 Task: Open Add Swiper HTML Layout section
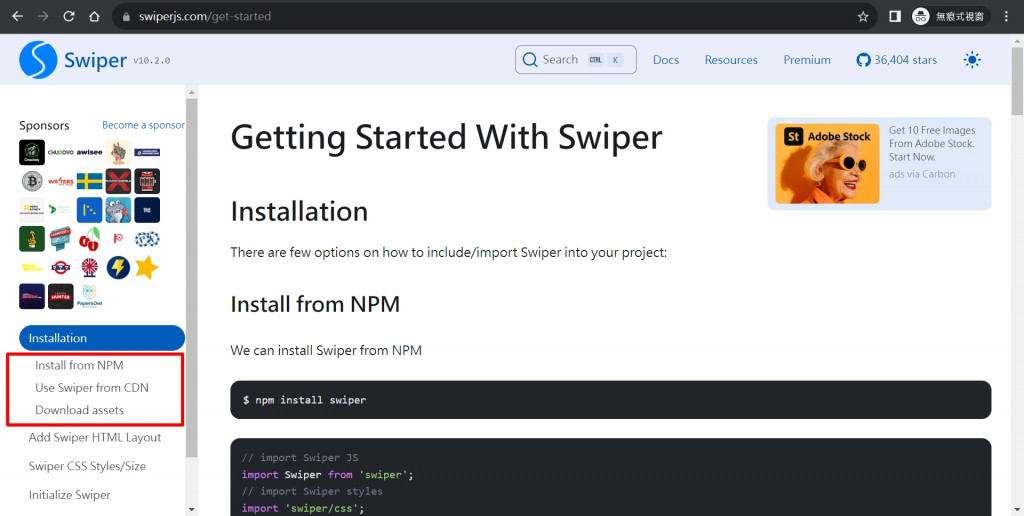[x=95, y=437]
